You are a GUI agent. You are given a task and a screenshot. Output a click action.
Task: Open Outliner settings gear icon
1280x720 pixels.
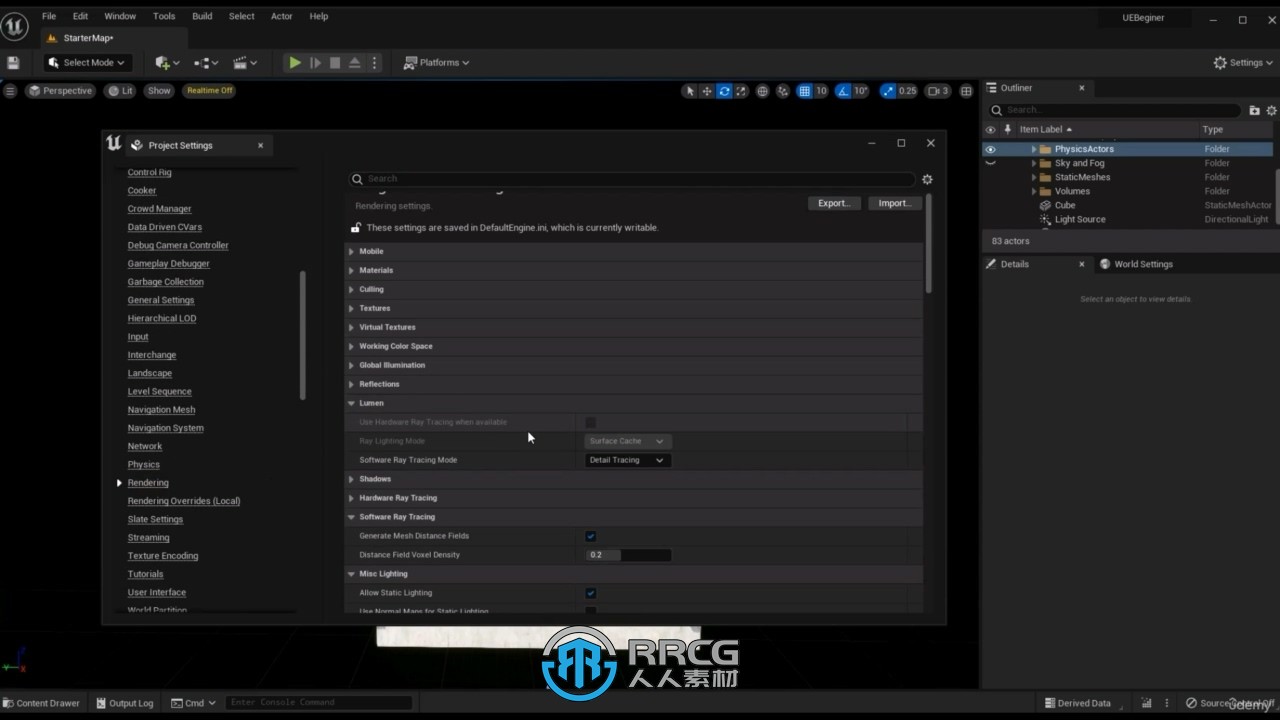point(1272,110)
